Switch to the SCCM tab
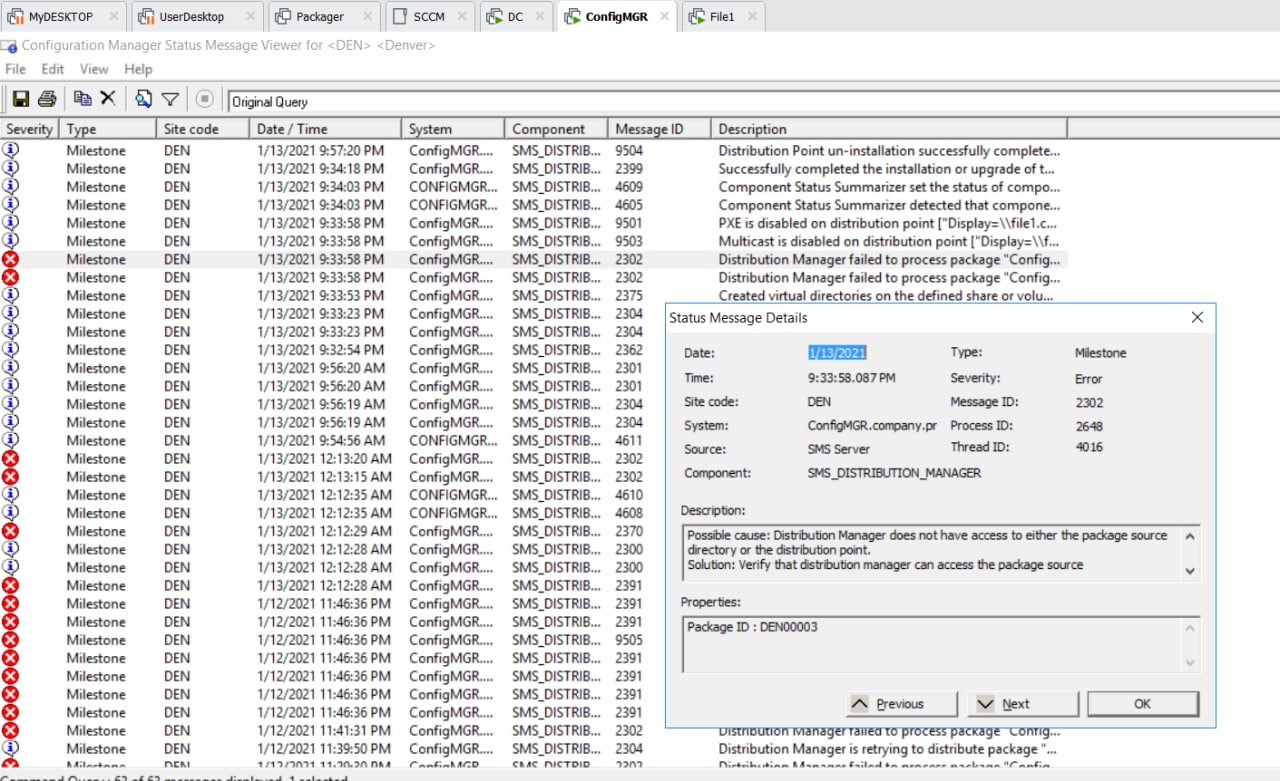This screenshot has width=1280, height=781. point(429,17)
